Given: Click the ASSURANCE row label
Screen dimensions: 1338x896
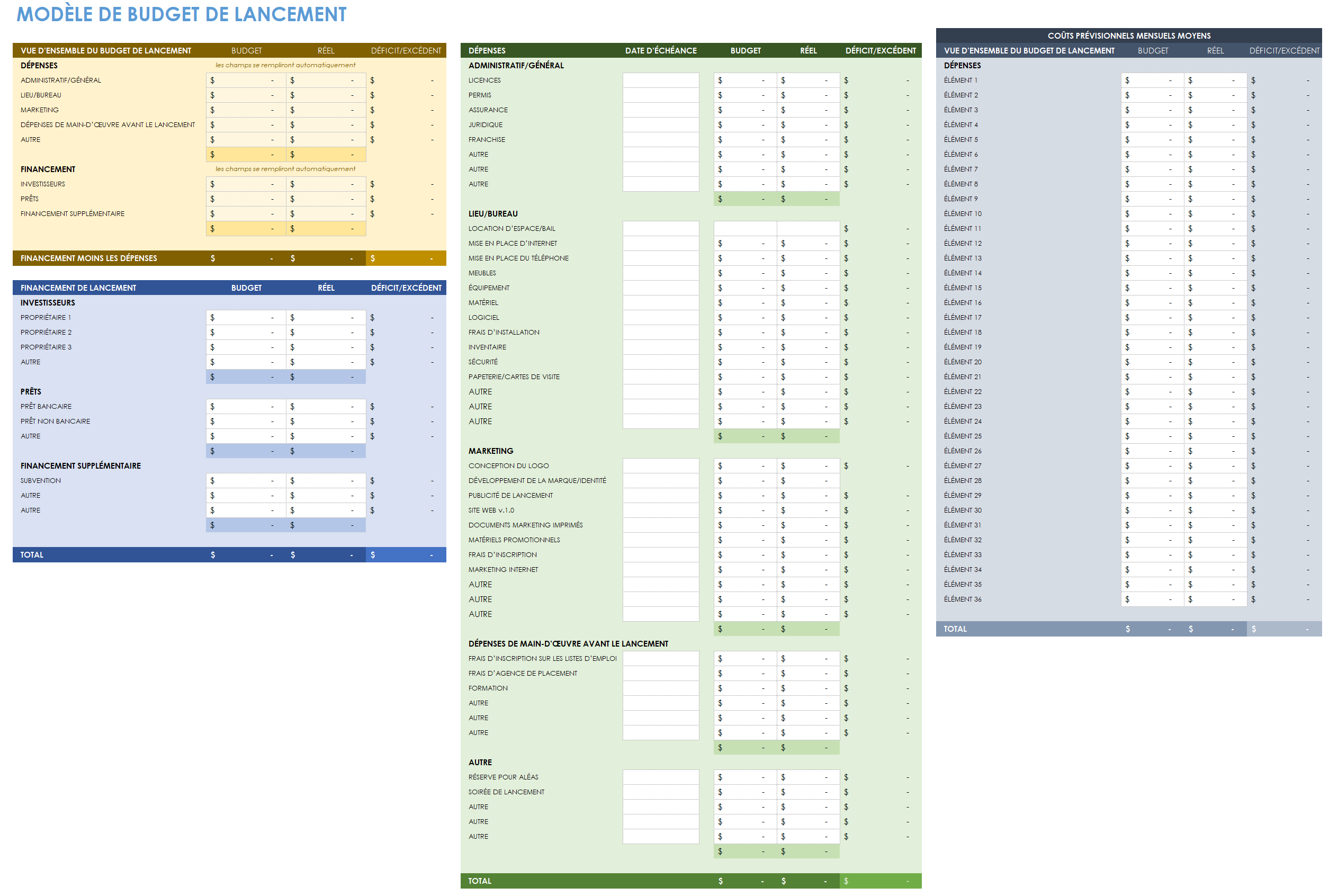Looking at the screenshot, I should (488, 110).
